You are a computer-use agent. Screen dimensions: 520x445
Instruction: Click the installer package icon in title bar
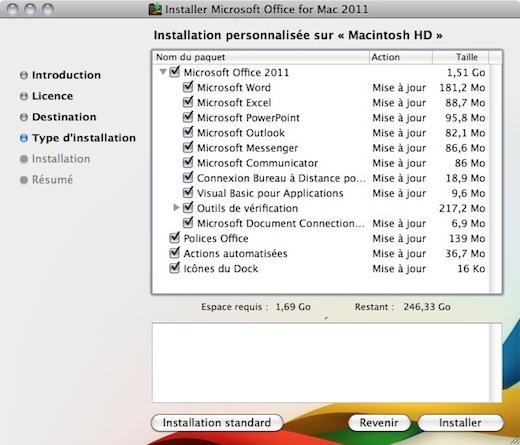click(155, 9)
